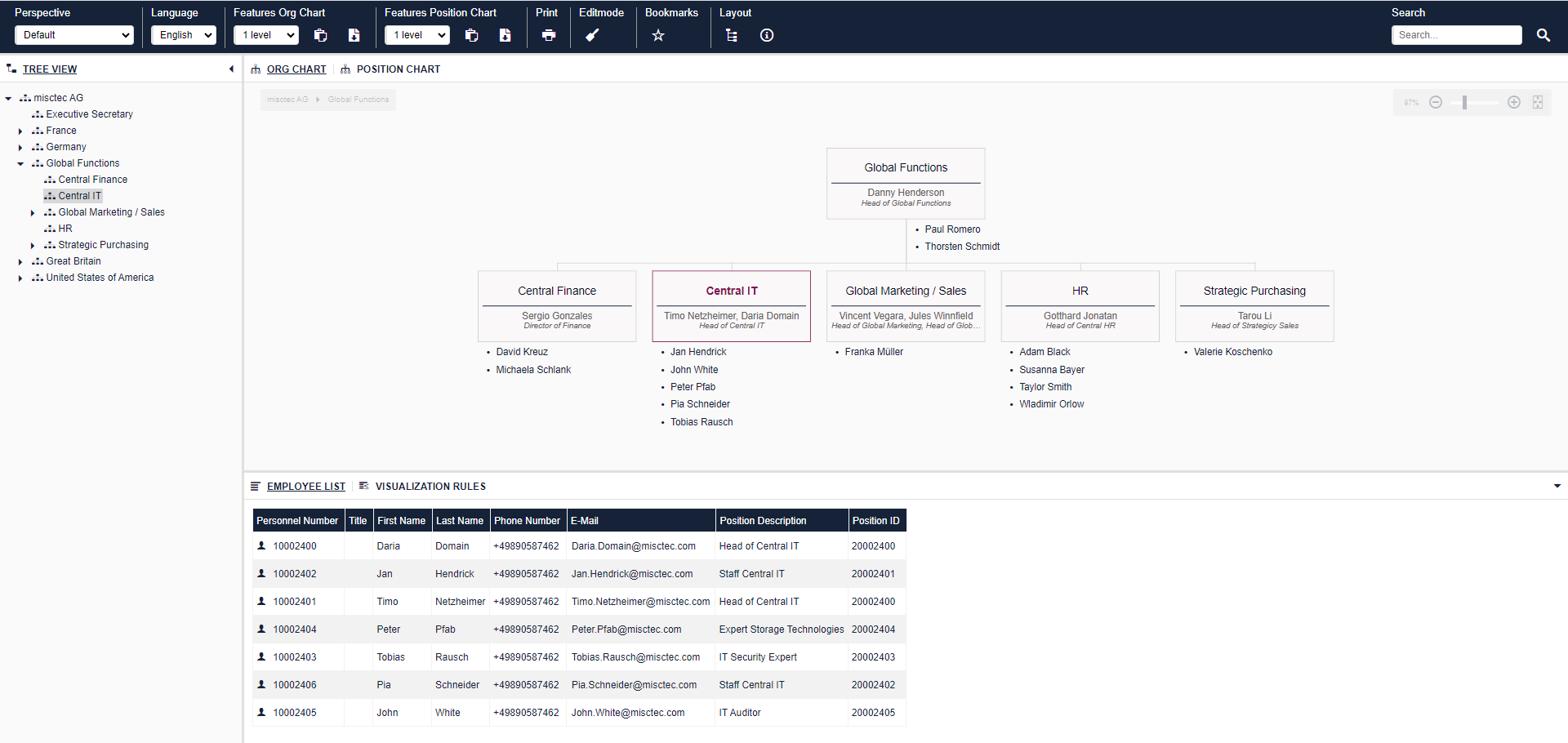
Task: Open the Features Org Chart level dropdown
Action: (x=266, y=35)
